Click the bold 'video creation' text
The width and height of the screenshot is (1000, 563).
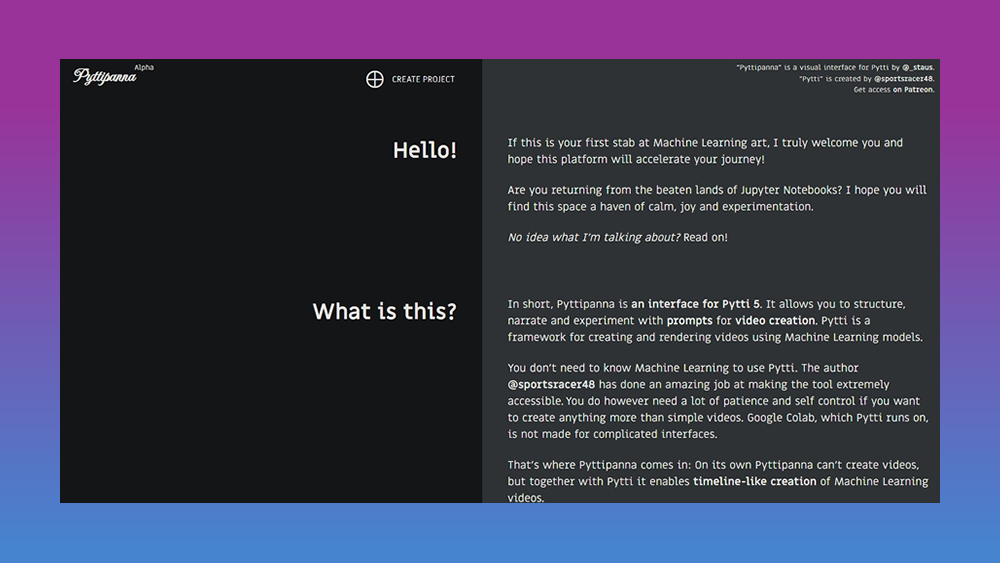point(775,321)
